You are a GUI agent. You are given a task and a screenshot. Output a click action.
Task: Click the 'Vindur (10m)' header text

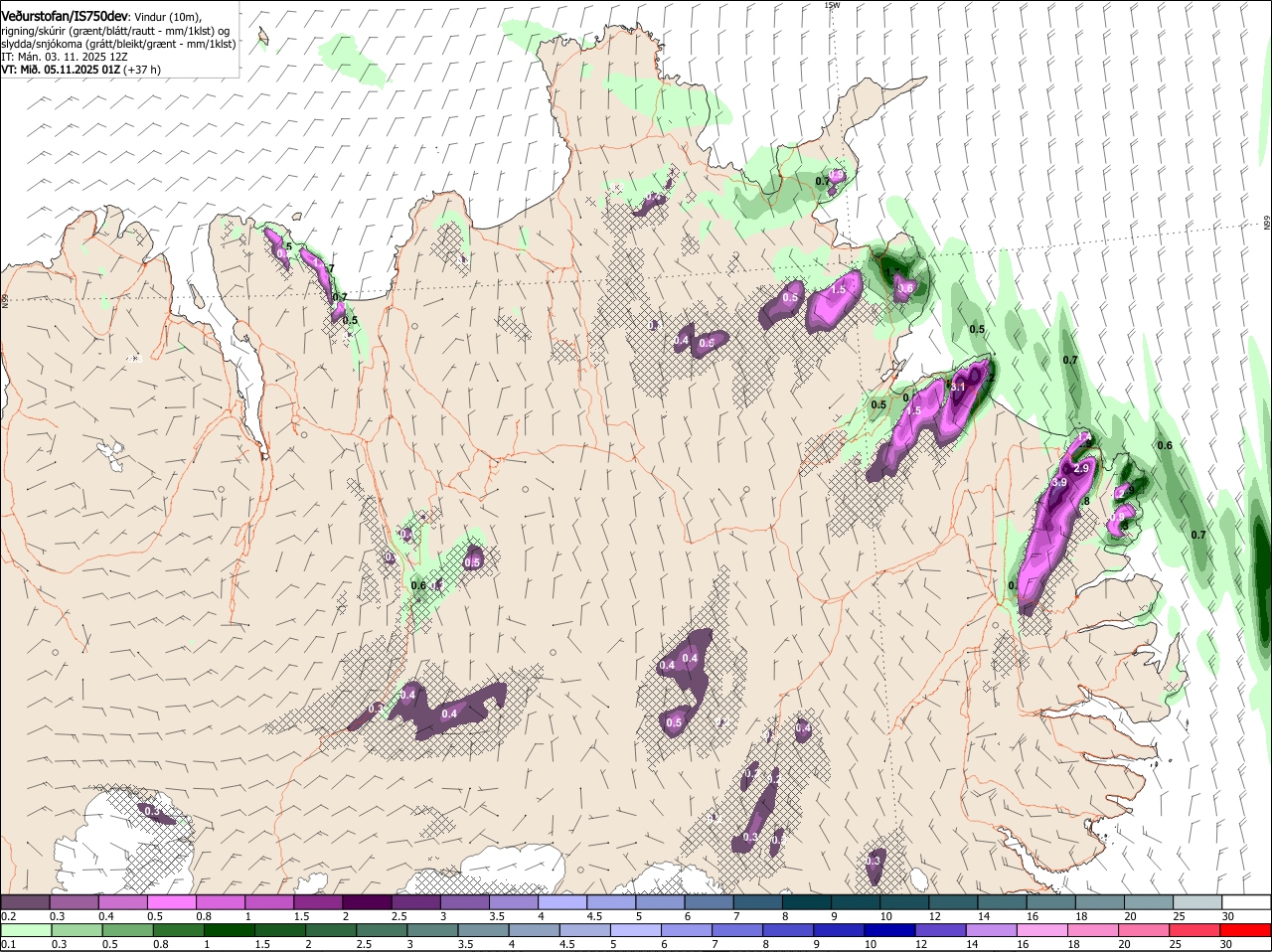pyautogui.click(x=165, y=18)
